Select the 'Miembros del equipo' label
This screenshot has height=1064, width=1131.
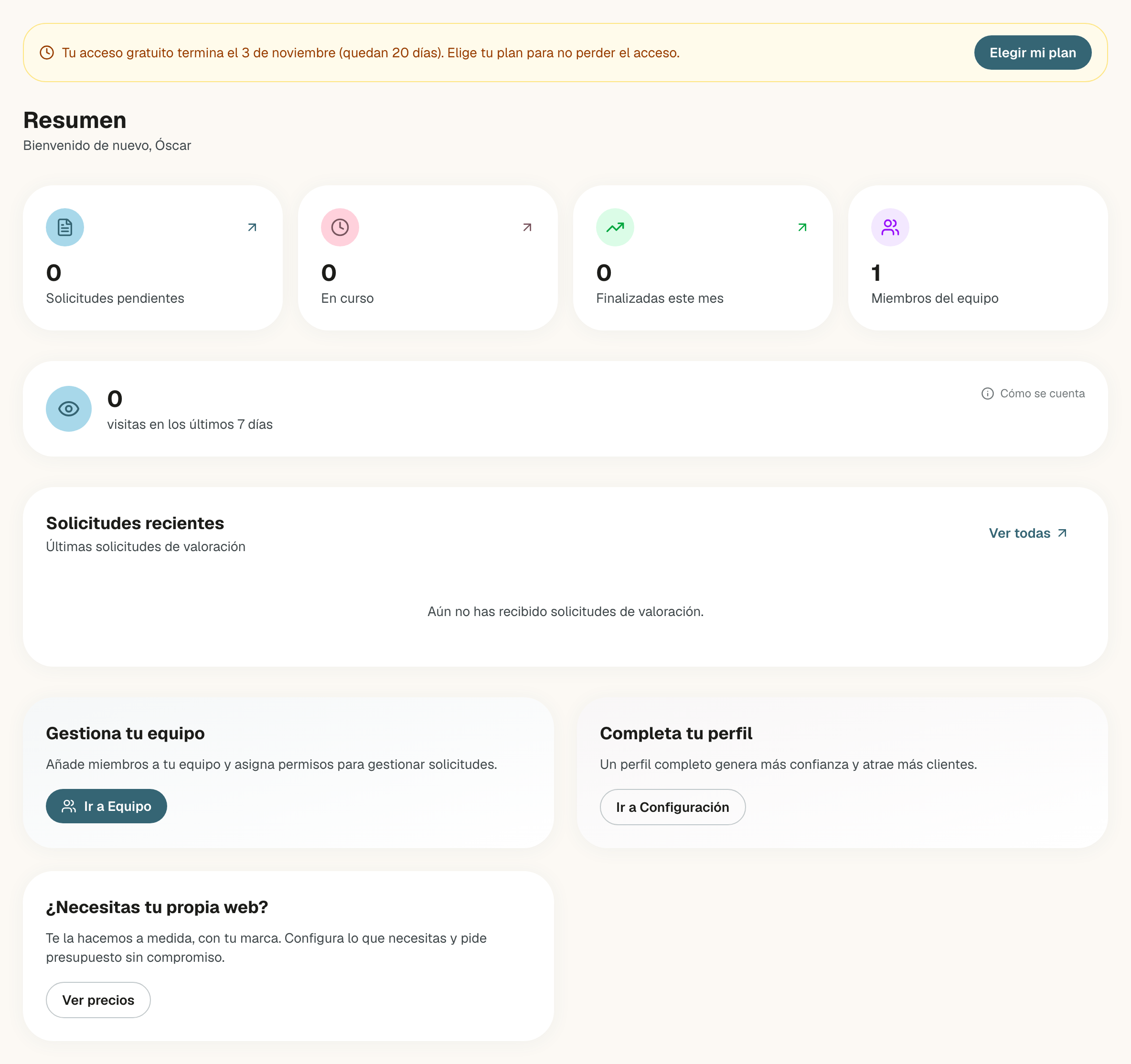(x=934, y=298)
